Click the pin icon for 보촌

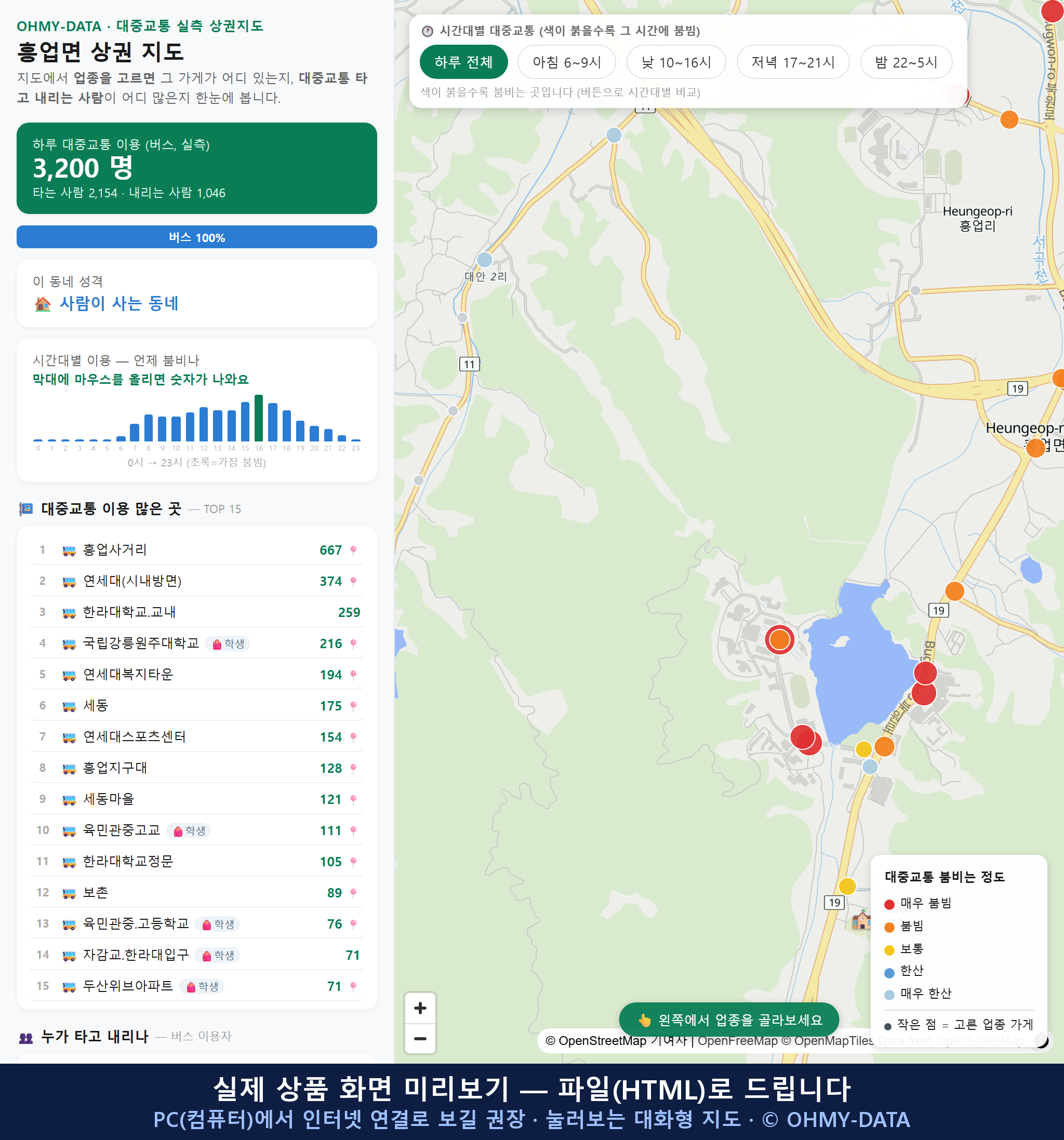click(353, 893)
